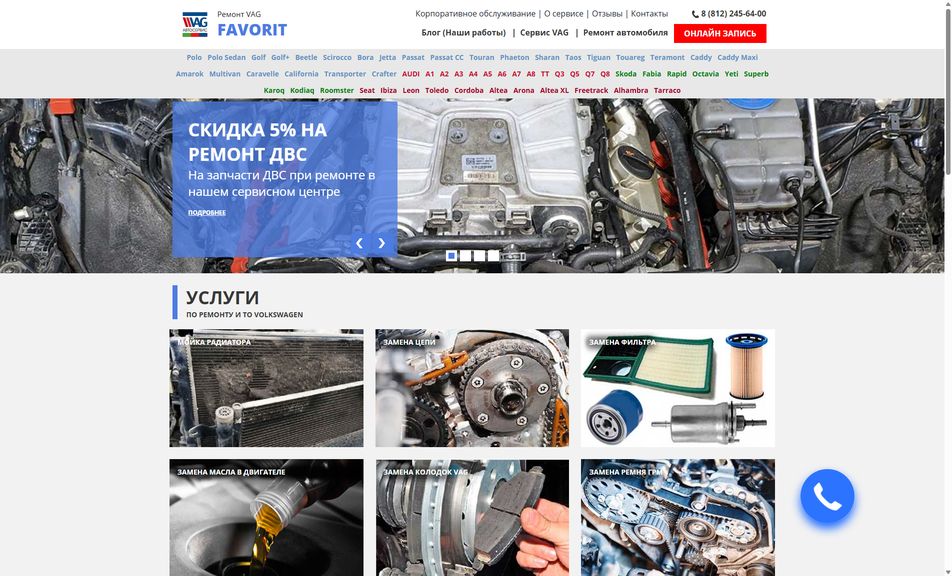Screen dimensions: 952x576
Task: Open the Golf model link
Action: pyautogui.click(x=259, y=58)
